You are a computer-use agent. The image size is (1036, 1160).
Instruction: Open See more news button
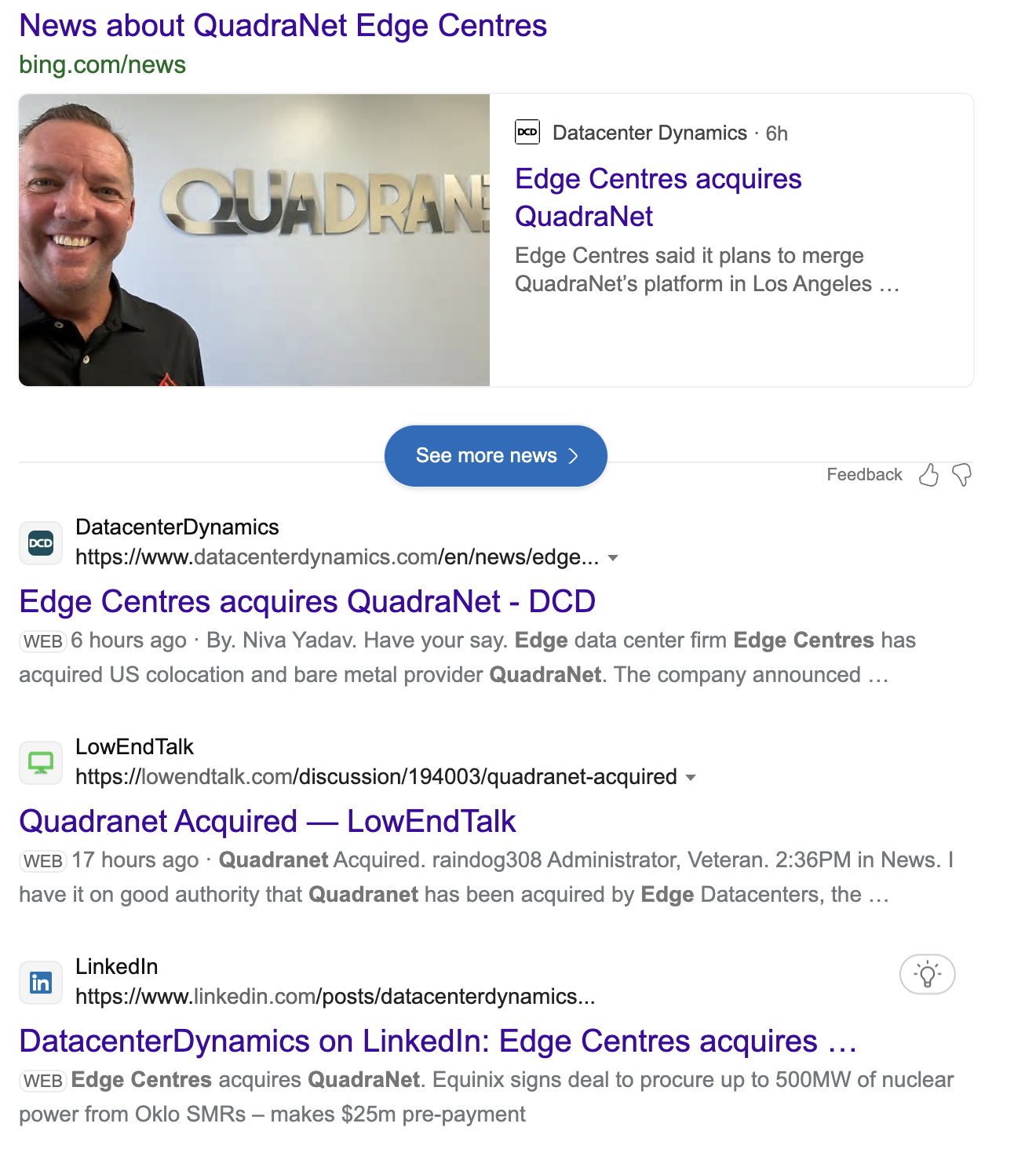(x=496, y=456)
